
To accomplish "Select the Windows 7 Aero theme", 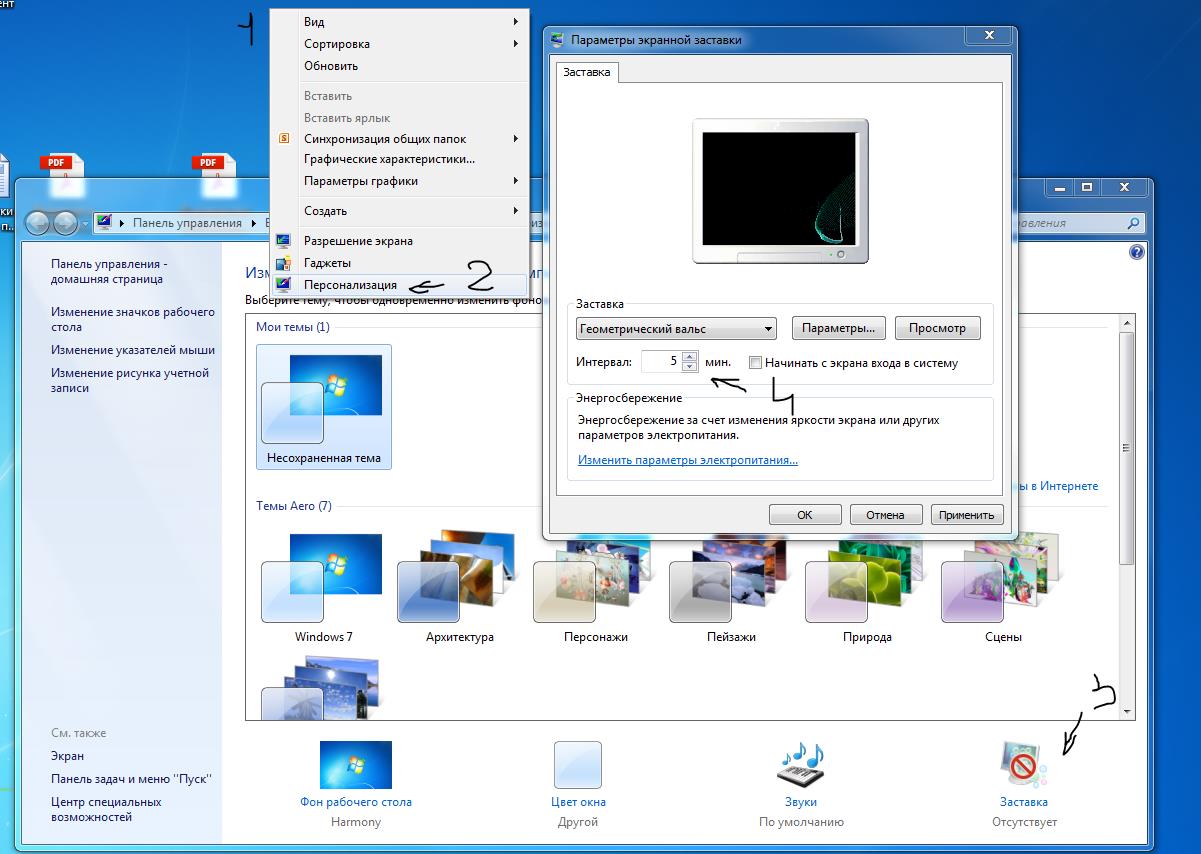I will tap(324, 588).
